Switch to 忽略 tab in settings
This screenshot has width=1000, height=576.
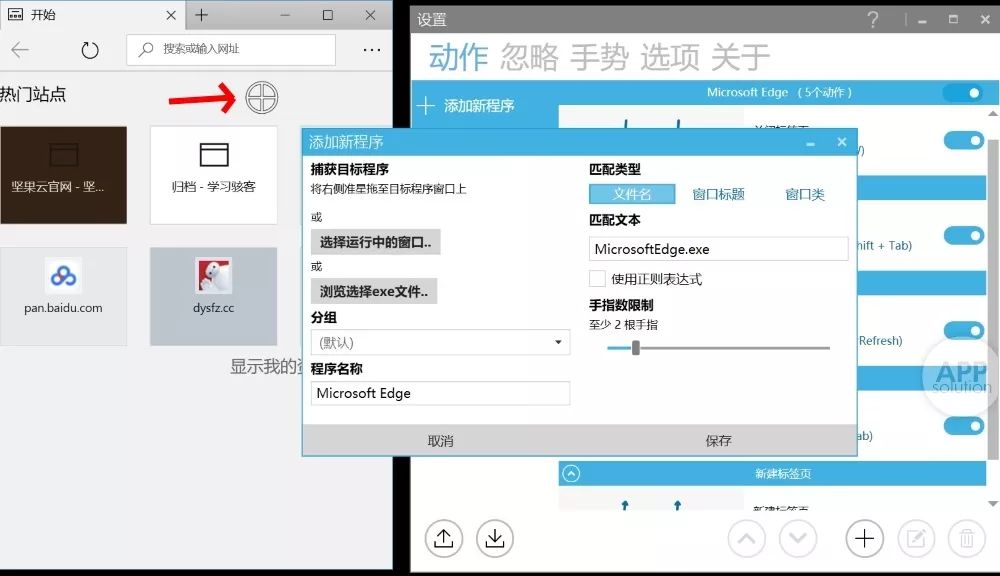click(x=529, y=57)
